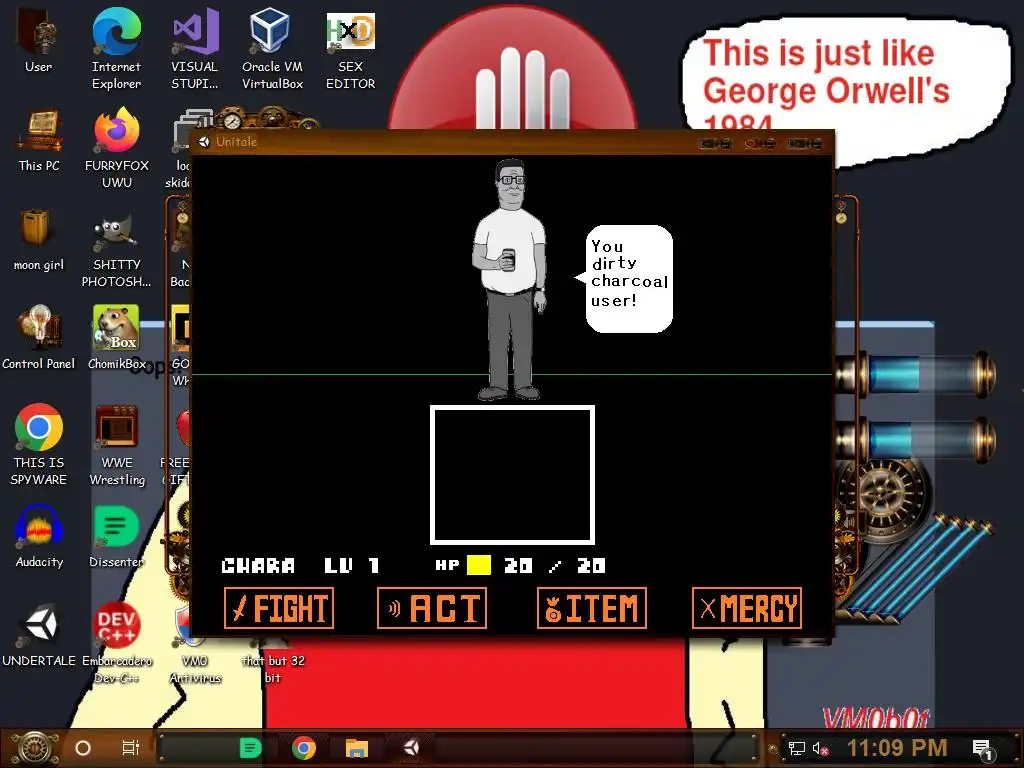1024x768 pixels.
Task: Open the steampunk Start button on taskbar
Action: (35, 748)
